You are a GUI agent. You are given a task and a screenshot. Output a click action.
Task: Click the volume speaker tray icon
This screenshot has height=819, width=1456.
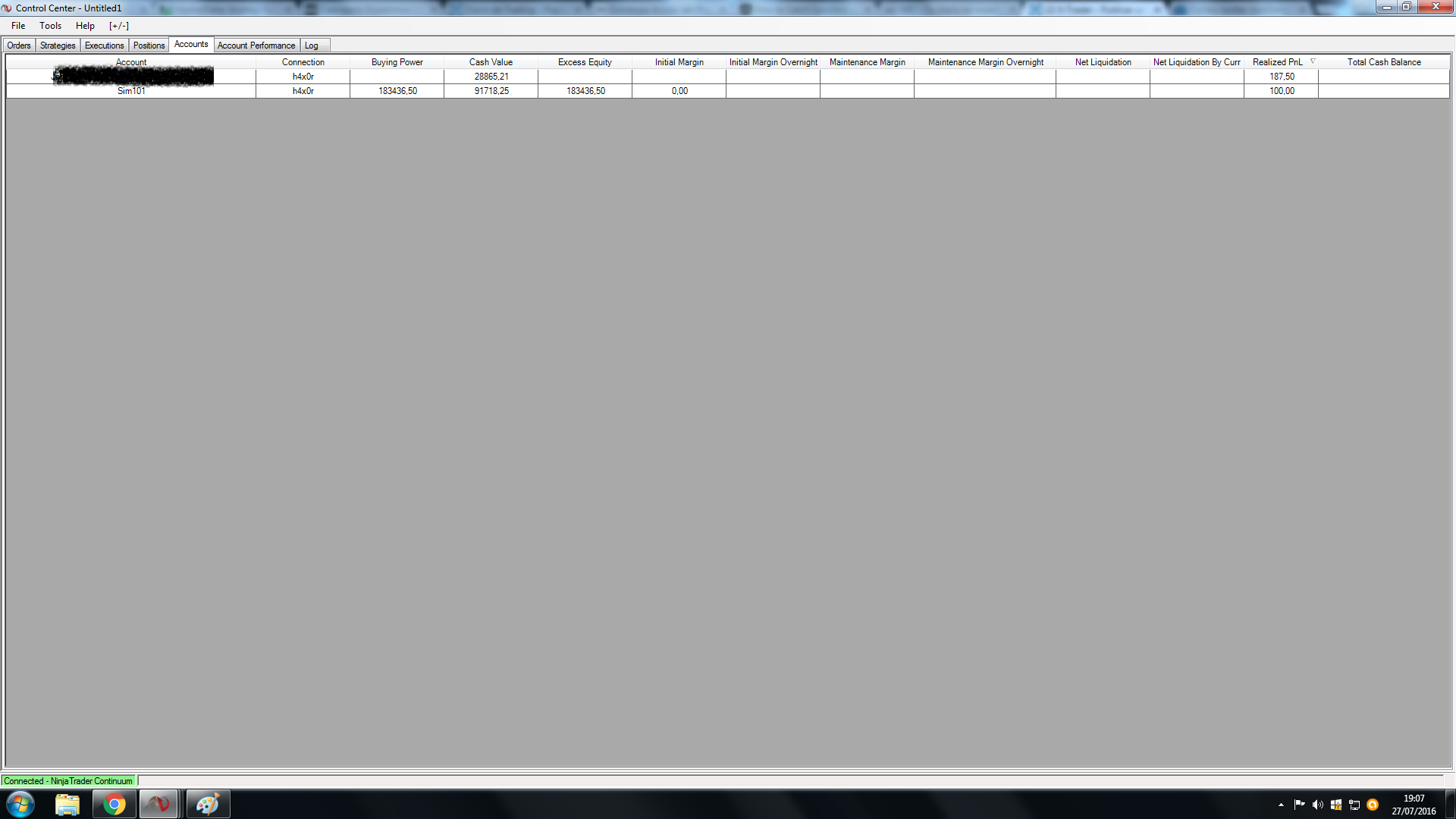tap(1318, 805)
